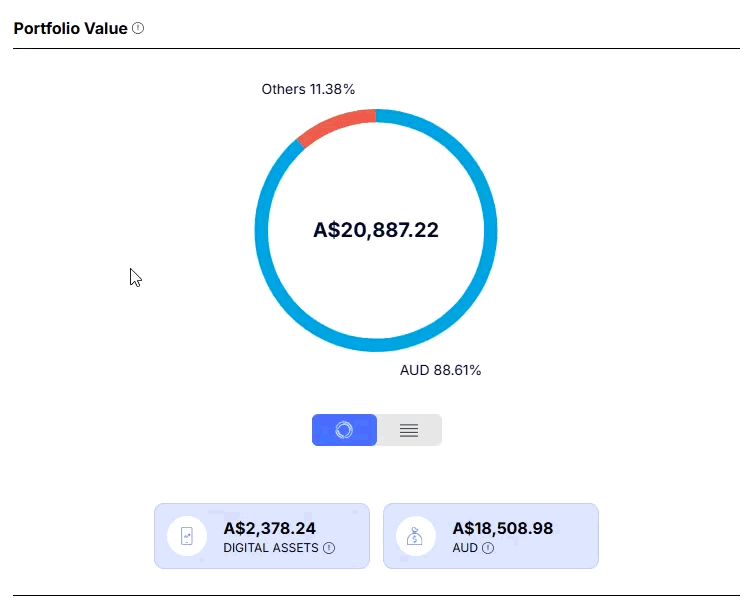
Task: Select the A$2,378.24 digital assets card
Action: click(262, 536)
